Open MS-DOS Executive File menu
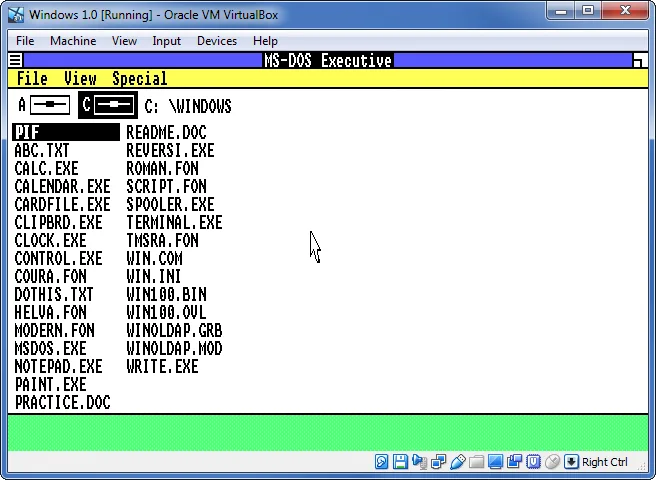The width and height of the screenshot is (656, 480). [x=32, y=78]
